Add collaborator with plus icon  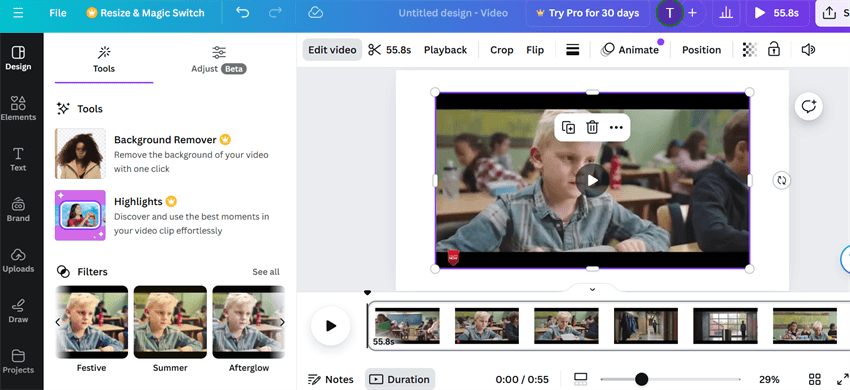tap(692, 13)
